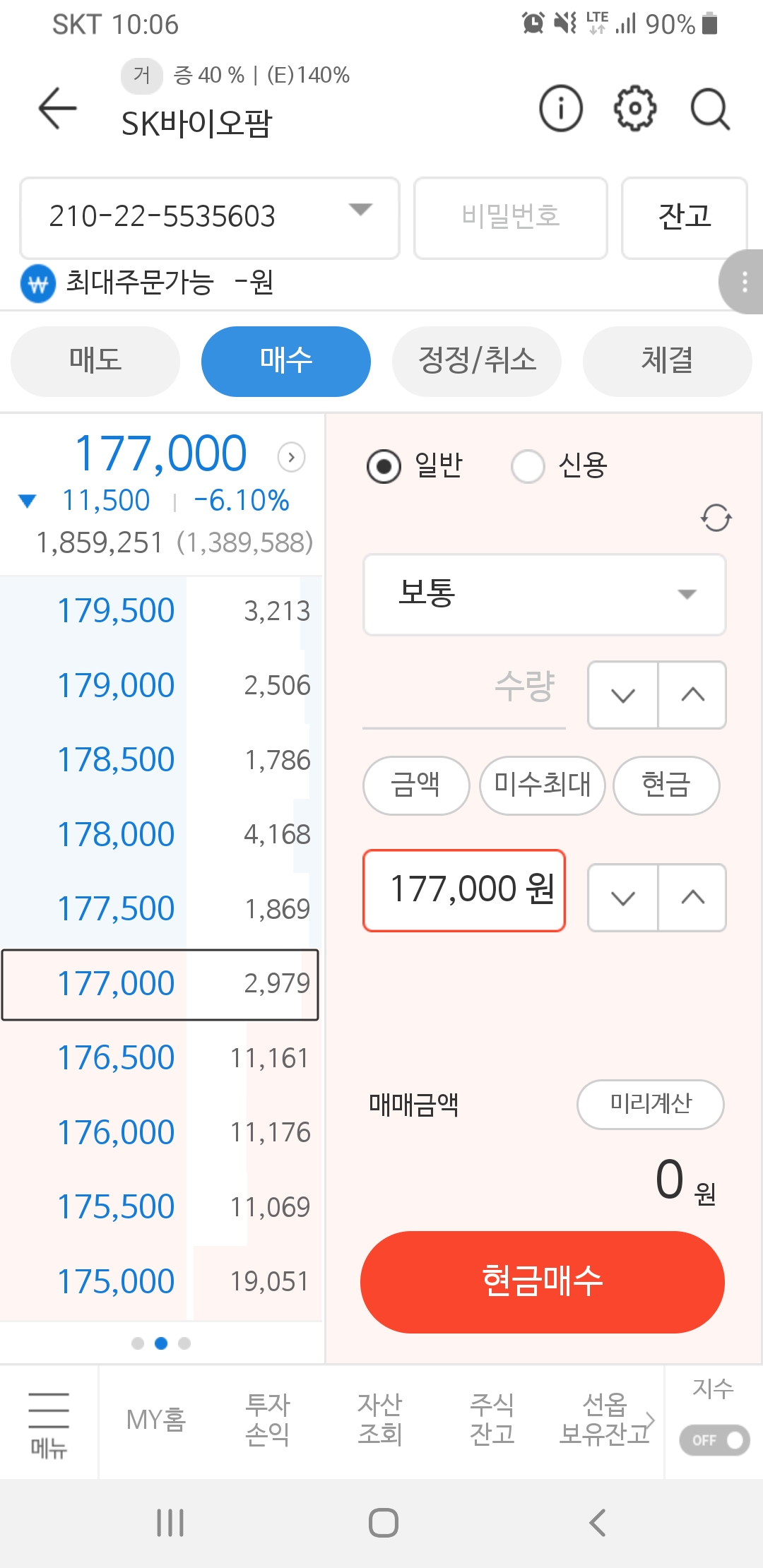The height and width of the screenshot is (1568, 763).
Task: Tap the search magnifier icon
Action: (x=709, y=109)
